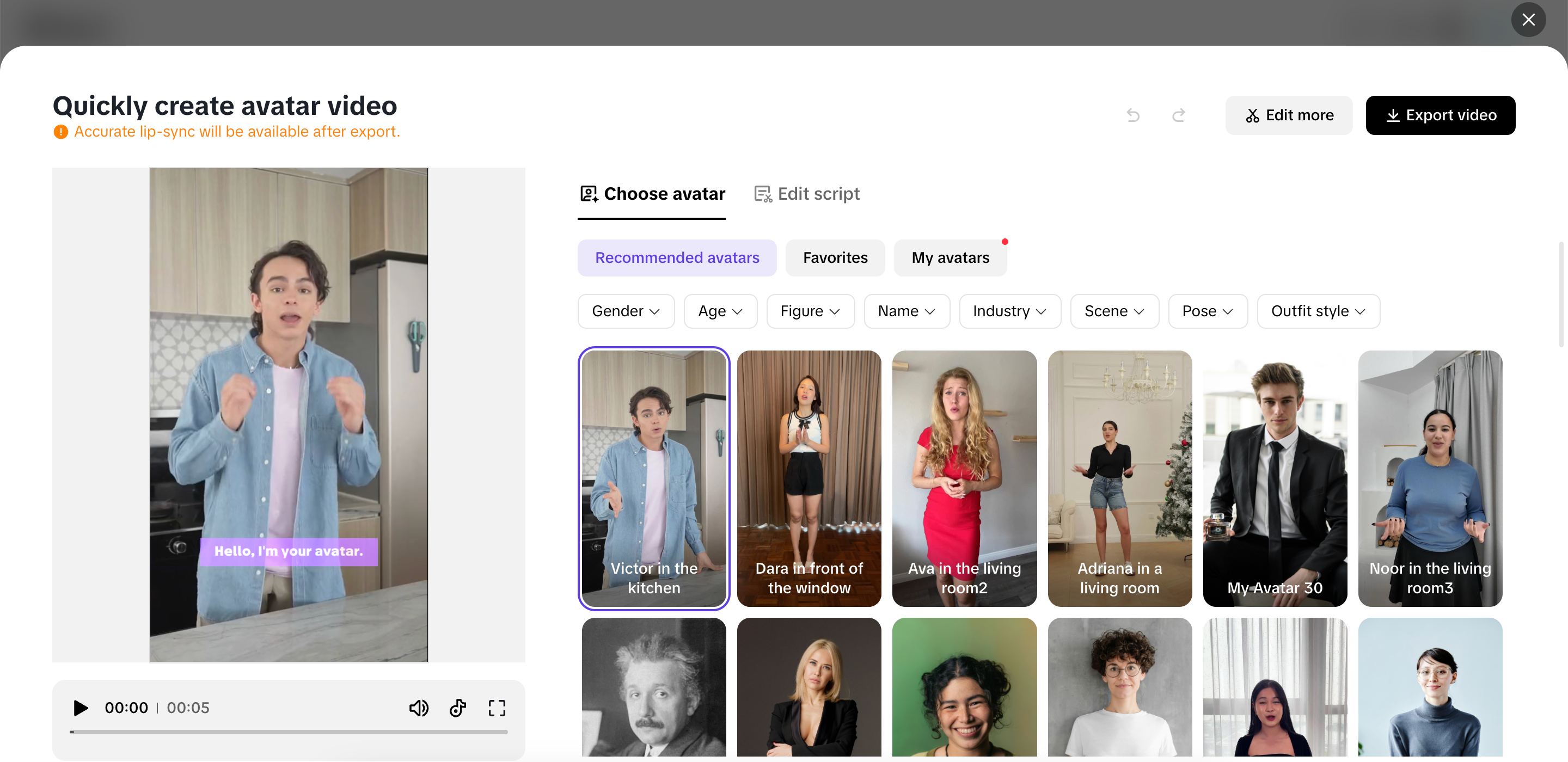Open the Age filter dropdown
The height and width of the screenshot is (762, 1568).
pos(720,311)
